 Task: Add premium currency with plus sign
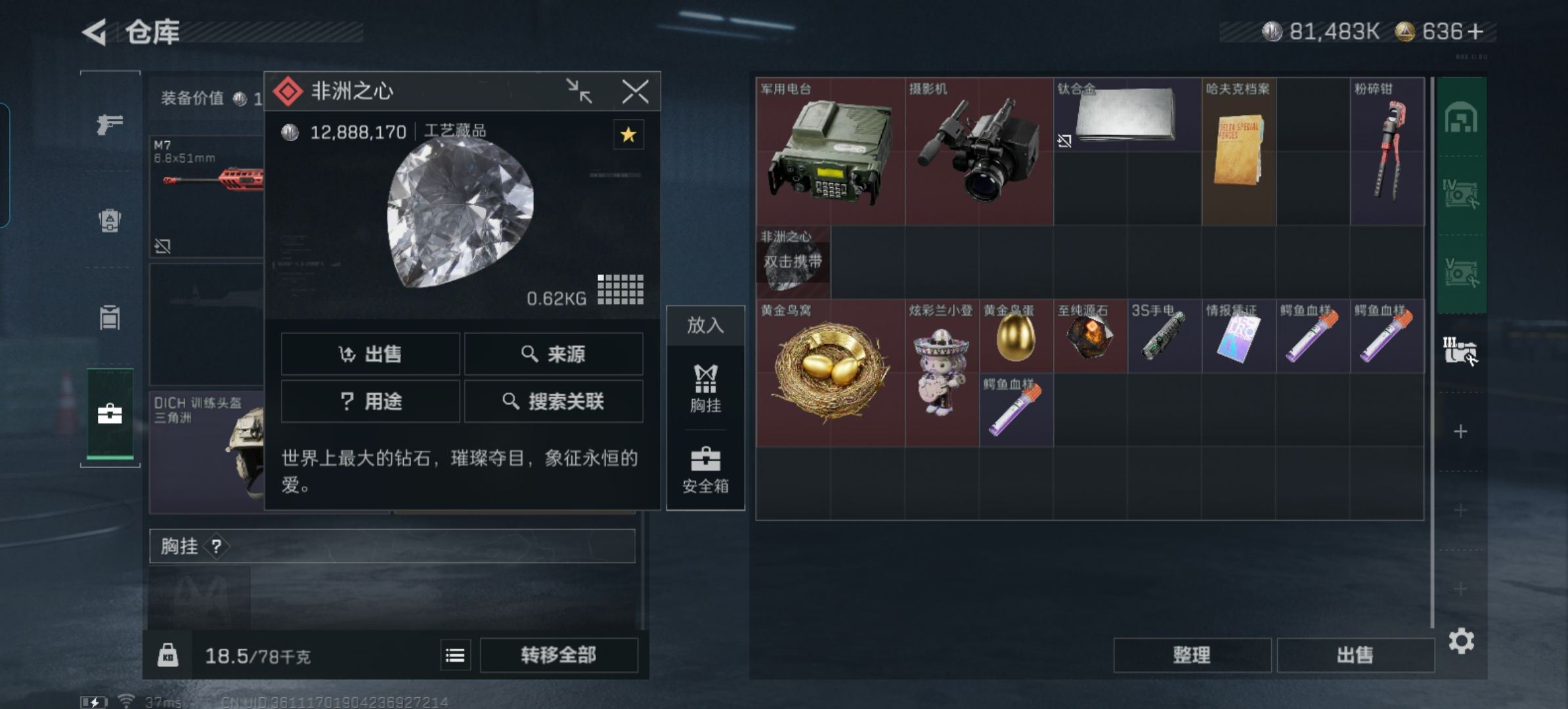pos(1474,32)
